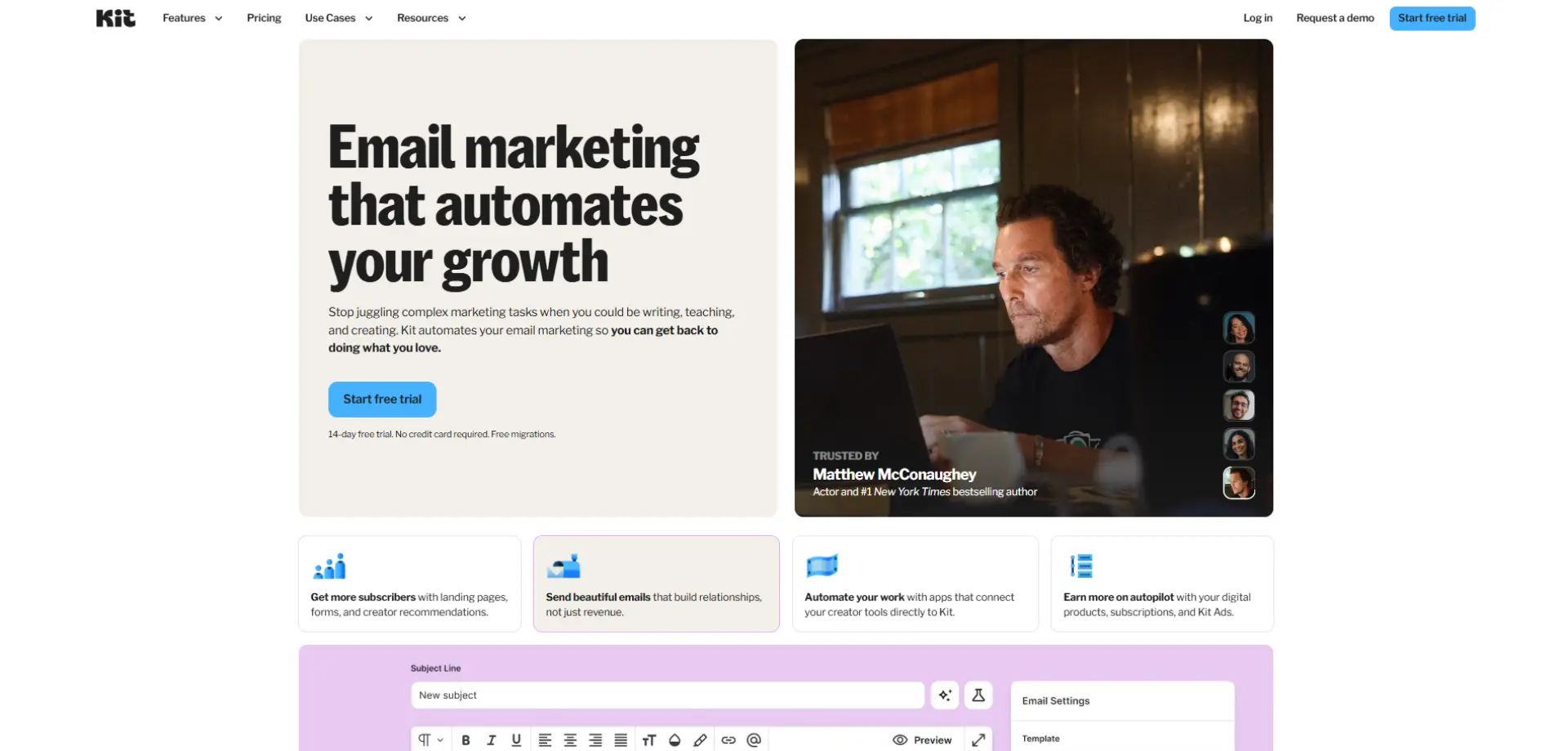Image resolution: width=1568 pixels, height=751 pixels.
Task: Insert a link using the chain icon
Action: (x=728, y=740)
